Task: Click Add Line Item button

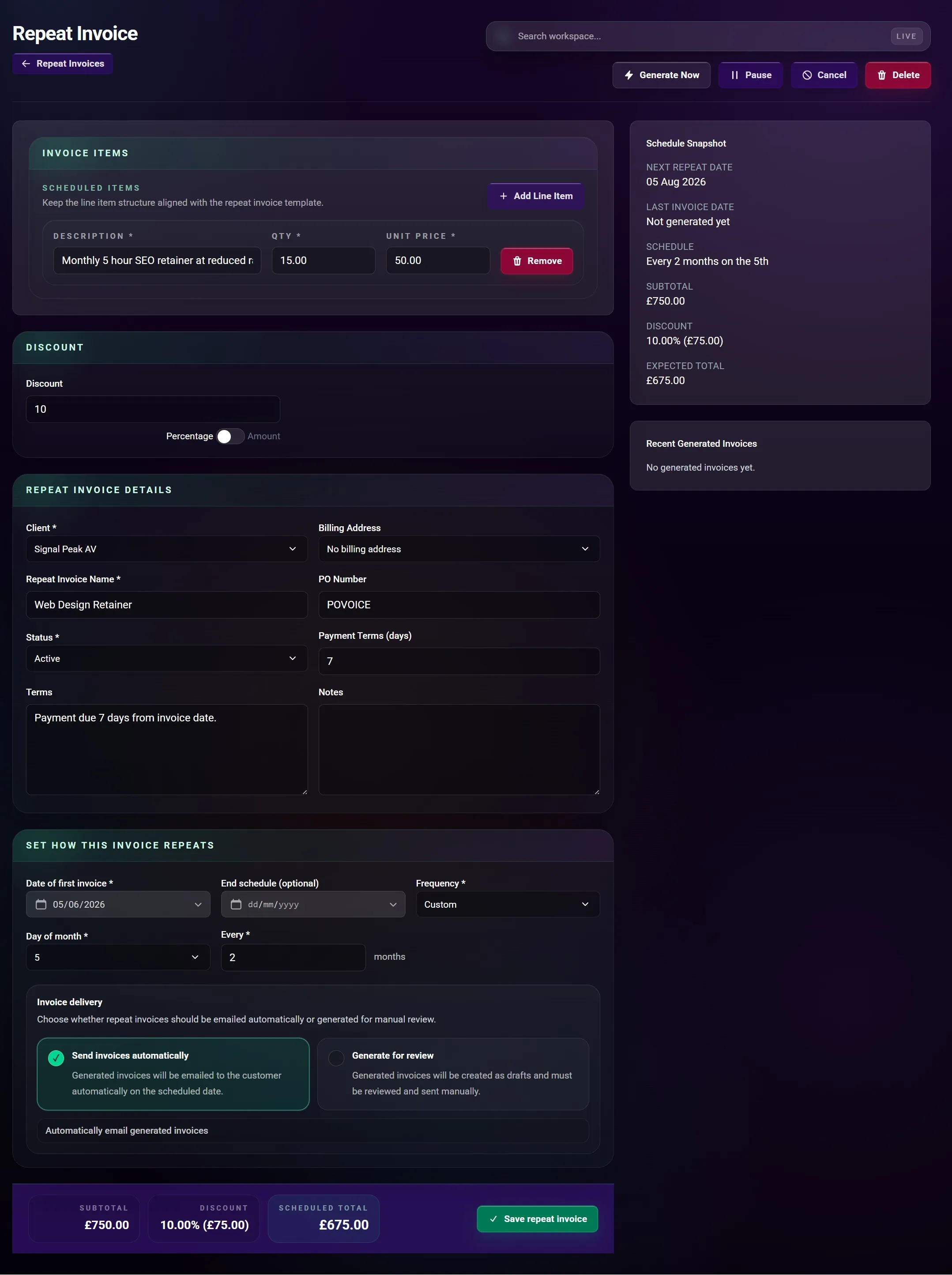Action: [535, 196]
